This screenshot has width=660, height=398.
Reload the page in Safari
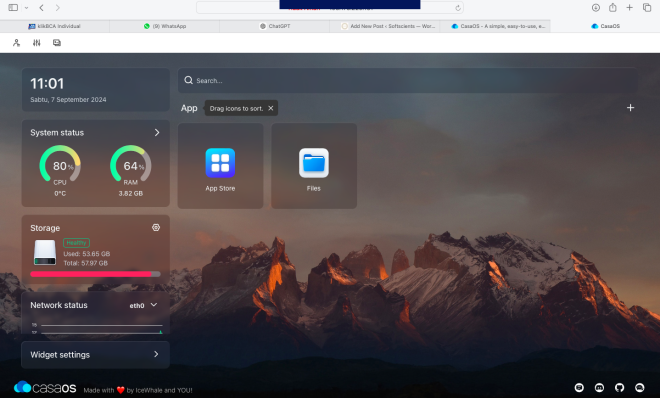coord(458,8)
